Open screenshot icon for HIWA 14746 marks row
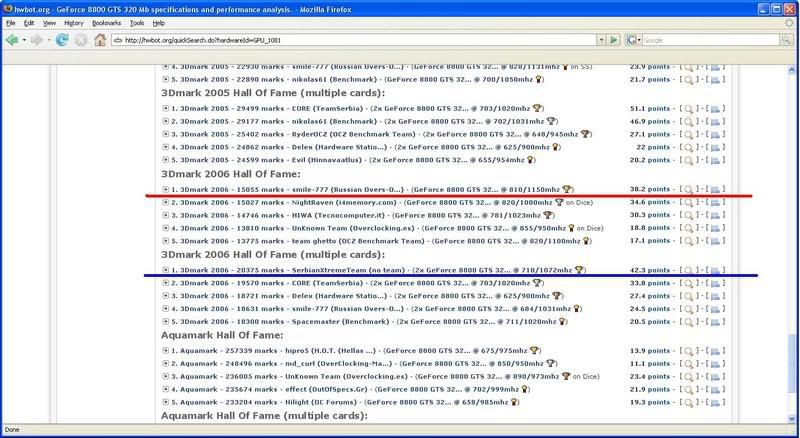This screenshot has height=438, width=800. pyautogui.click(x=715, y=215)
